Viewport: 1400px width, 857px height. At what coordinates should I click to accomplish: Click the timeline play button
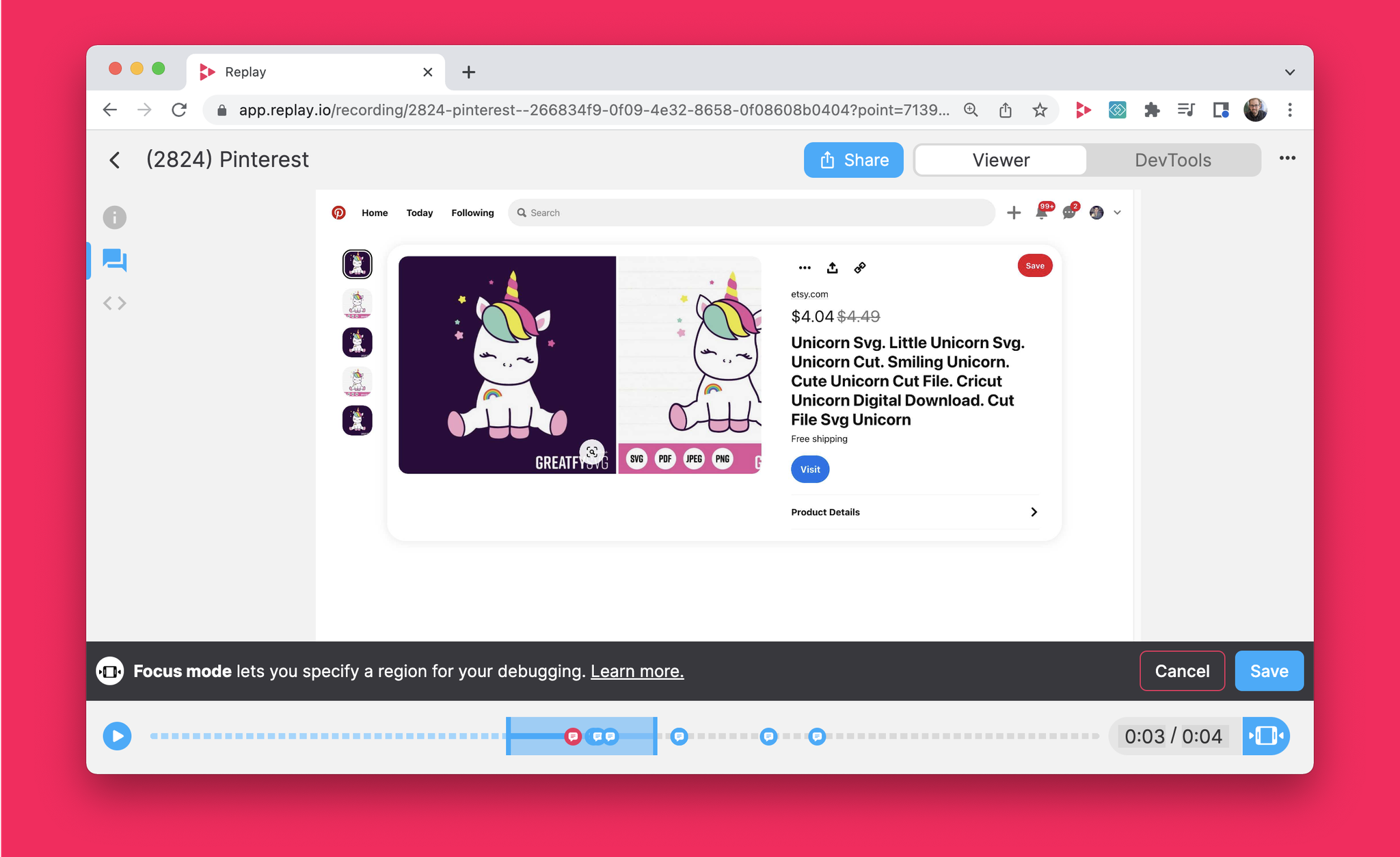tap(117, 736)
